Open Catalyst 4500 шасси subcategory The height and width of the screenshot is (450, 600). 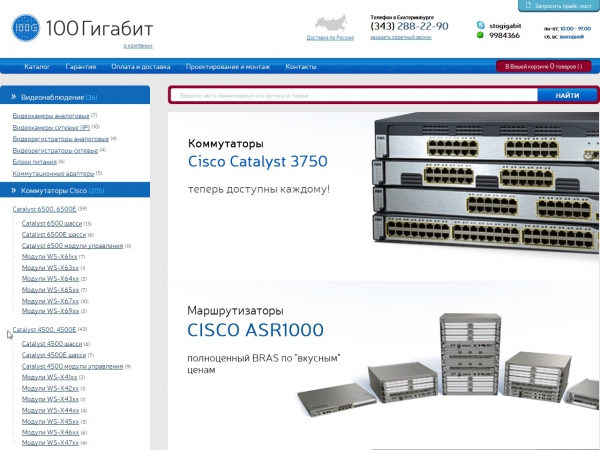tap(52, 344)
